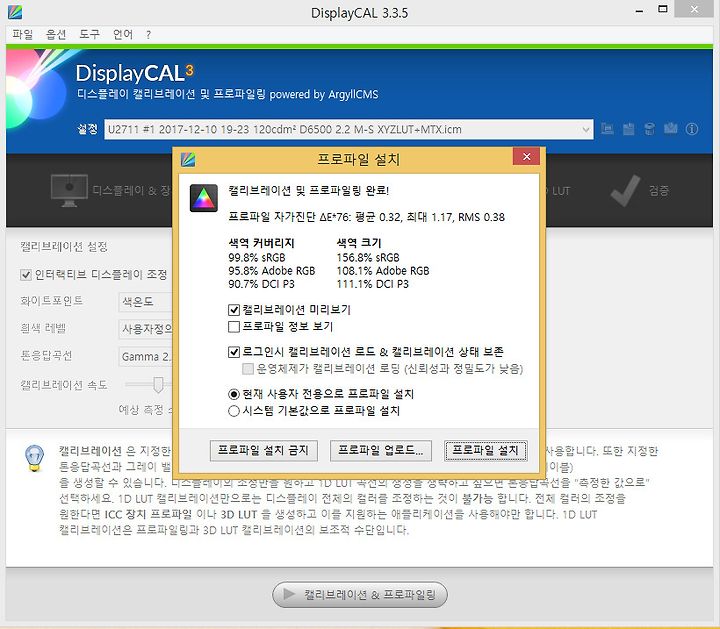This screenshot has width=720, height=629.
Task: Click the lightbulb hint icon
Action: point(35,458)
